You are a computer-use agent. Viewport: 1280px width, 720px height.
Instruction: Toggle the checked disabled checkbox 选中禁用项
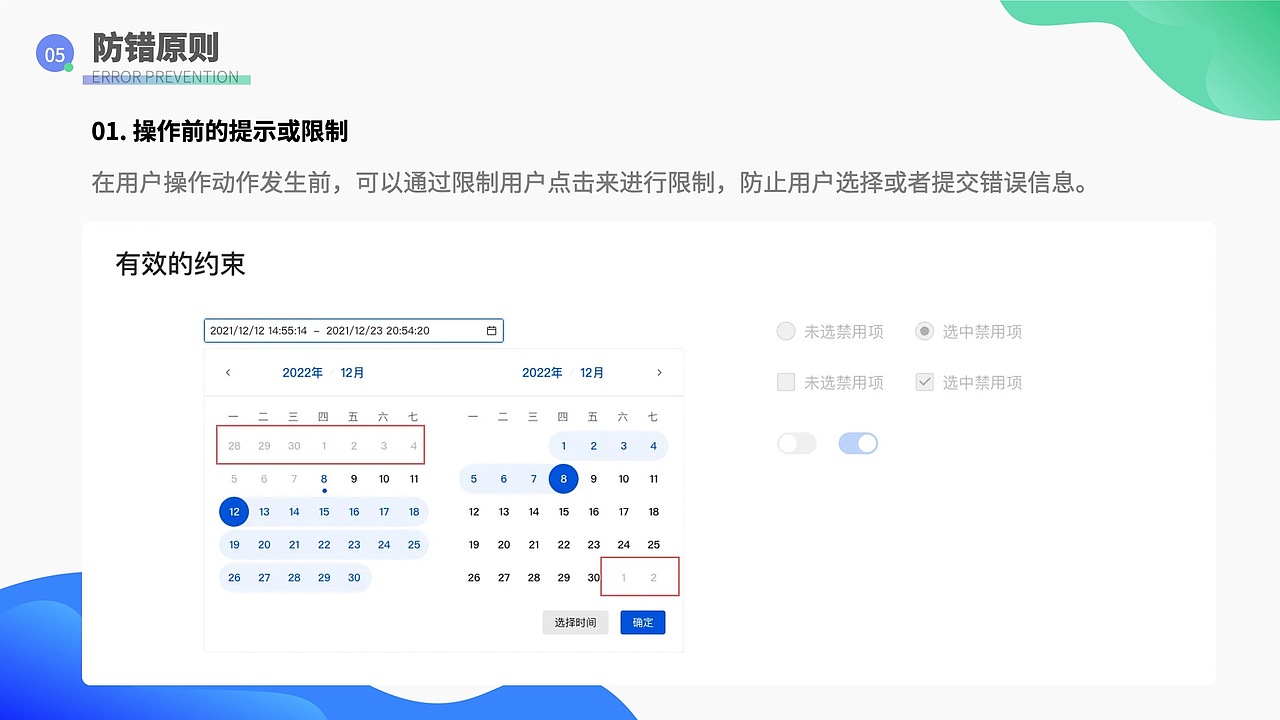click(924, 382)
